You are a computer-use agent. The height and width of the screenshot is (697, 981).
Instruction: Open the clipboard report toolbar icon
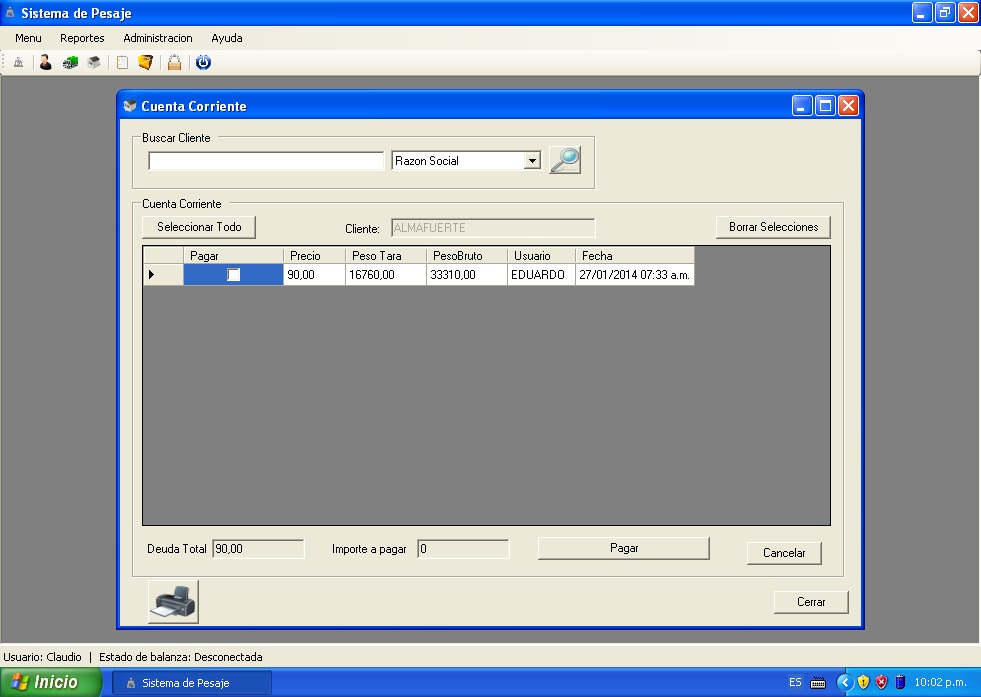[x=122, y=62]
